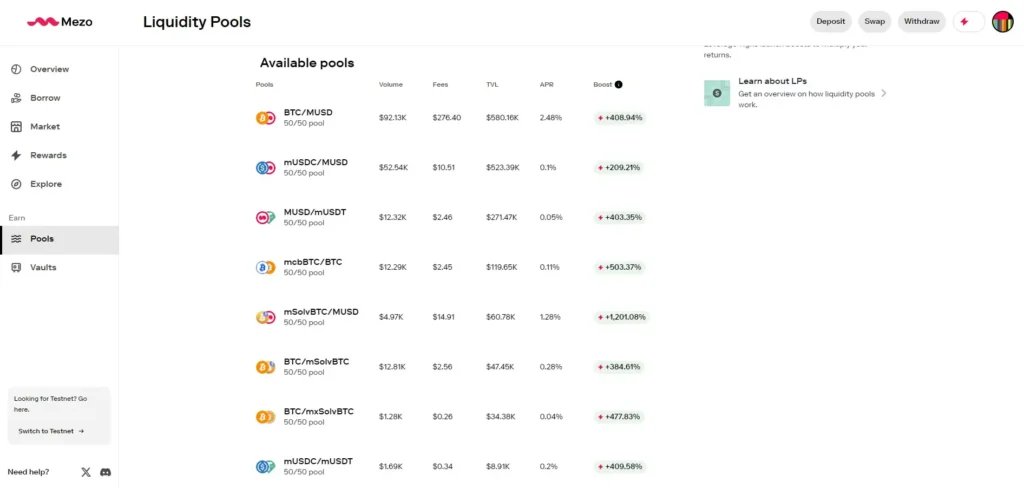Click the mUSDC/mUSDT pool token icon
This screenshot has width=1024, height=488.
[x=265, y=467]
